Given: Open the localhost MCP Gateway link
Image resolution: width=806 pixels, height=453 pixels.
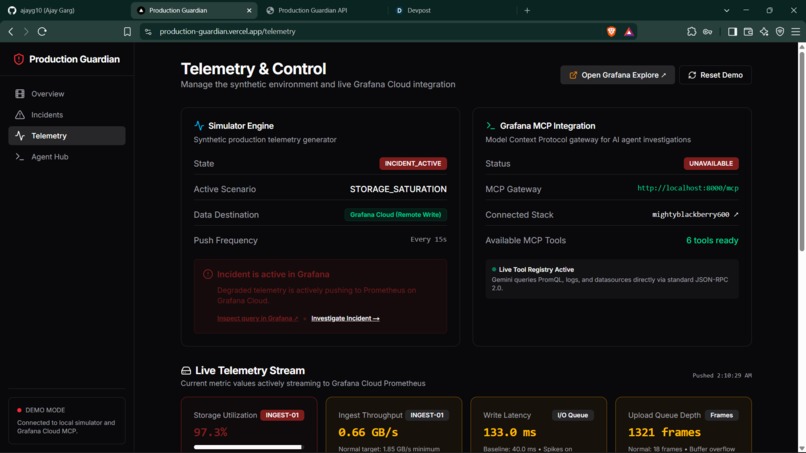Looking at the screenshot, I should point(688,188).
